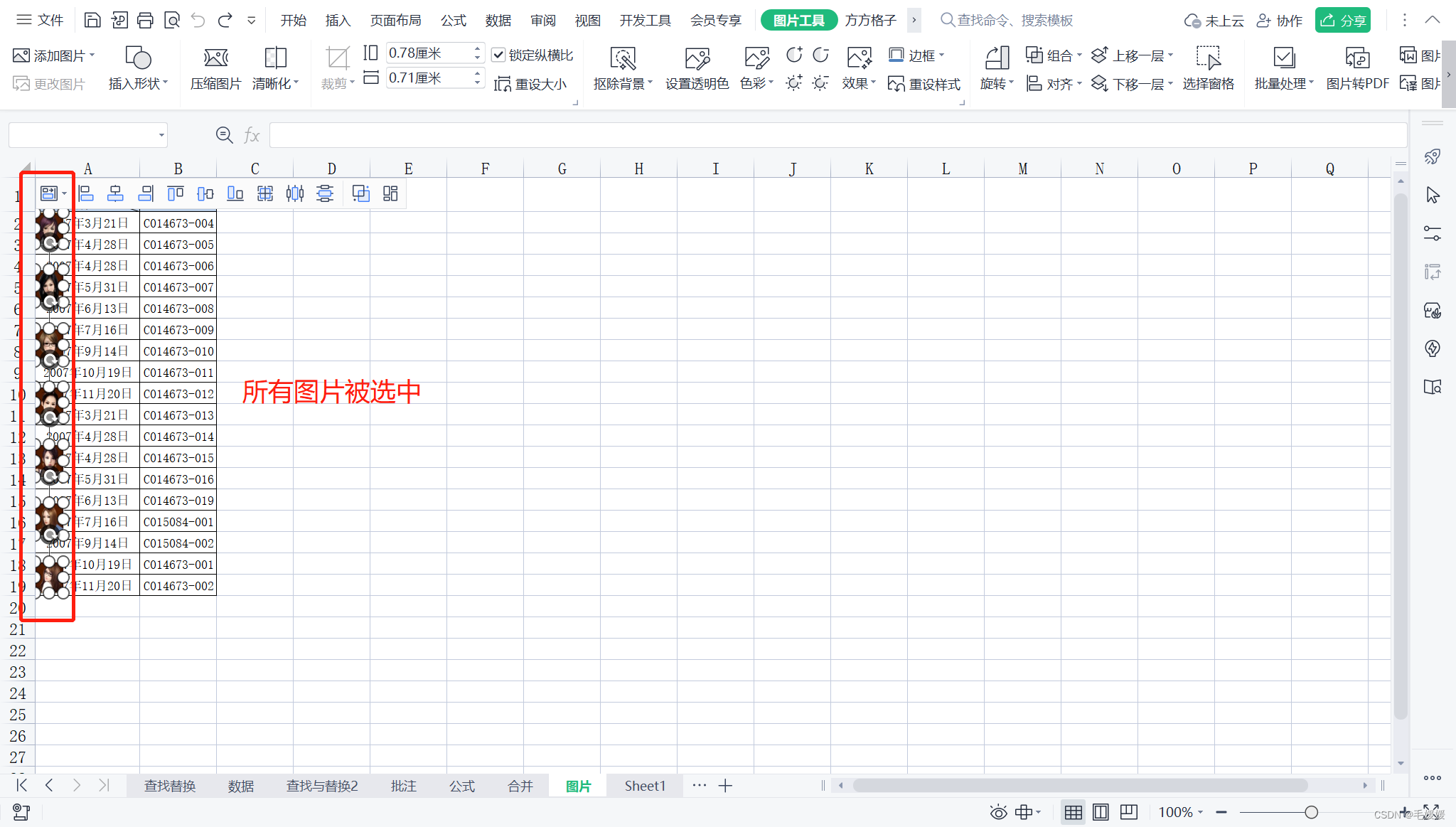
Task: Click the 协作 collaboration button
Action: (x=1280, y=20)
